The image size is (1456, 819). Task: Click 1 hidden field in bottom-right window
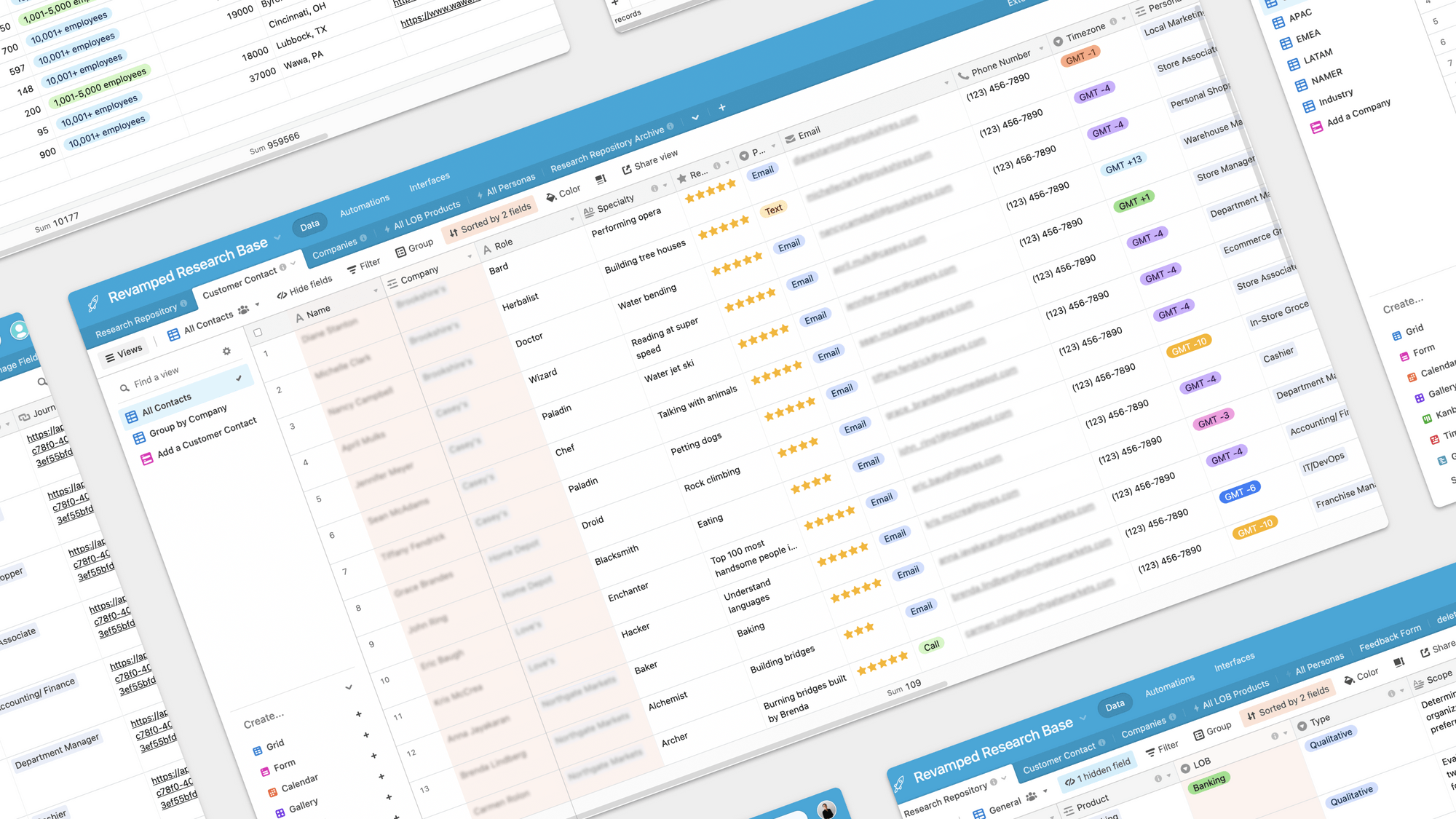click(1096, 772)
